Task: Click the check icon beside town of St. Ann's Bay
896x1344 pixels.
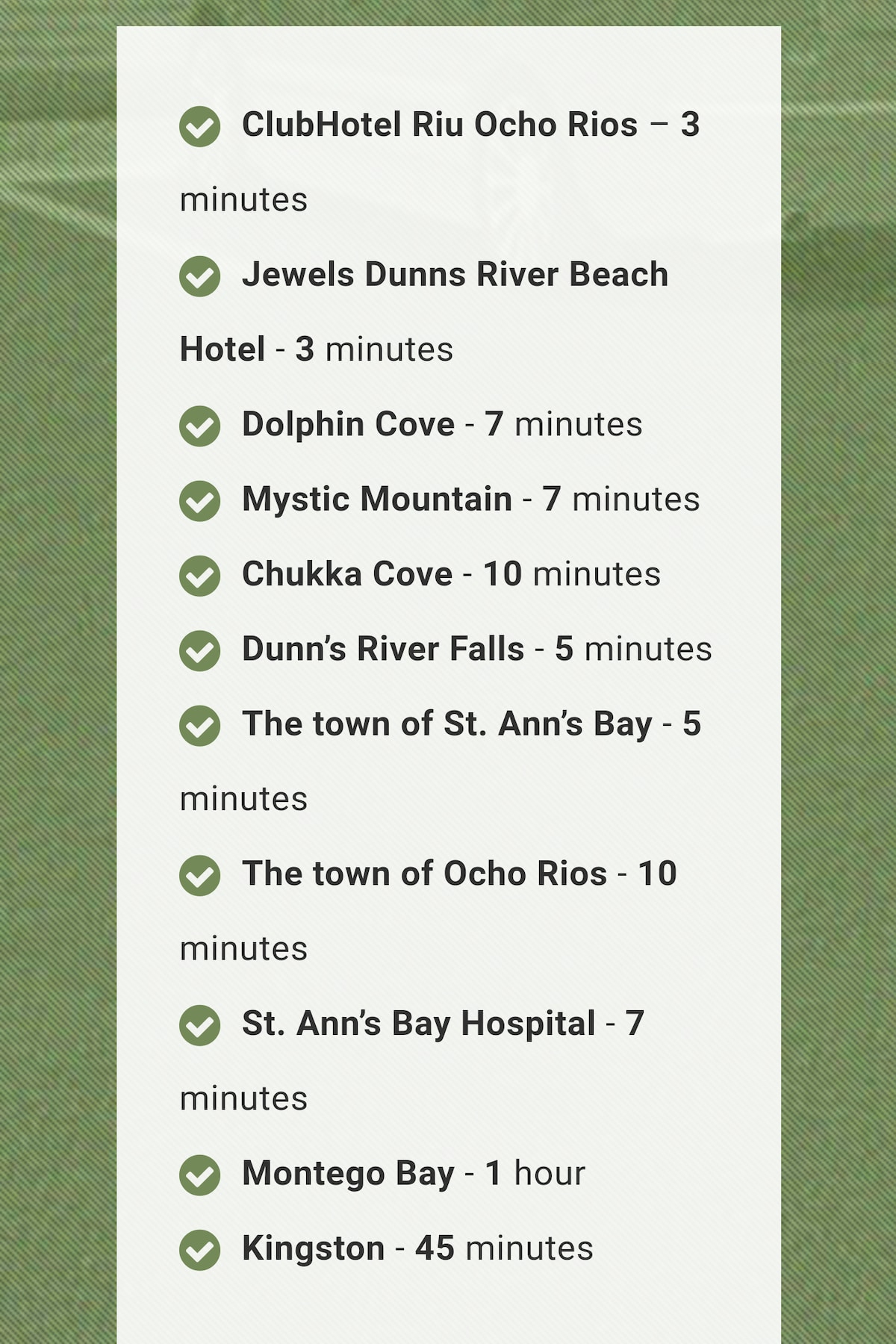Action: [199, 726]
